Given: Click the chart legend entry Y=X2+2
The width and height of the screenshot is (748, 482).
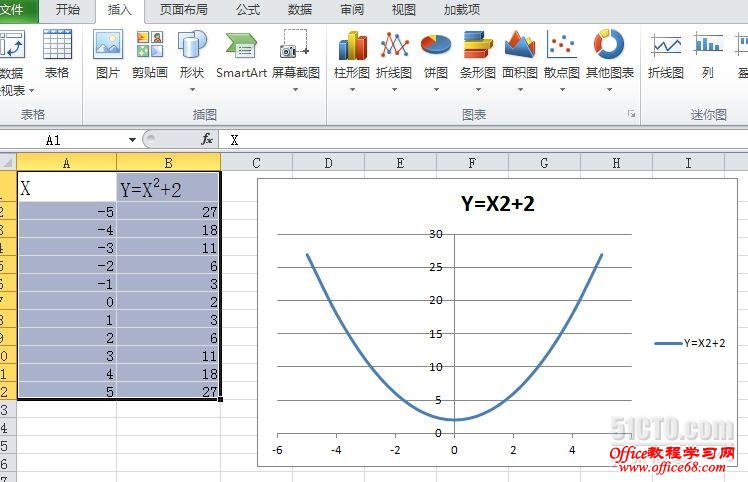Looking at the screenshot, I should pyautogui.click(x=690, y=343).
